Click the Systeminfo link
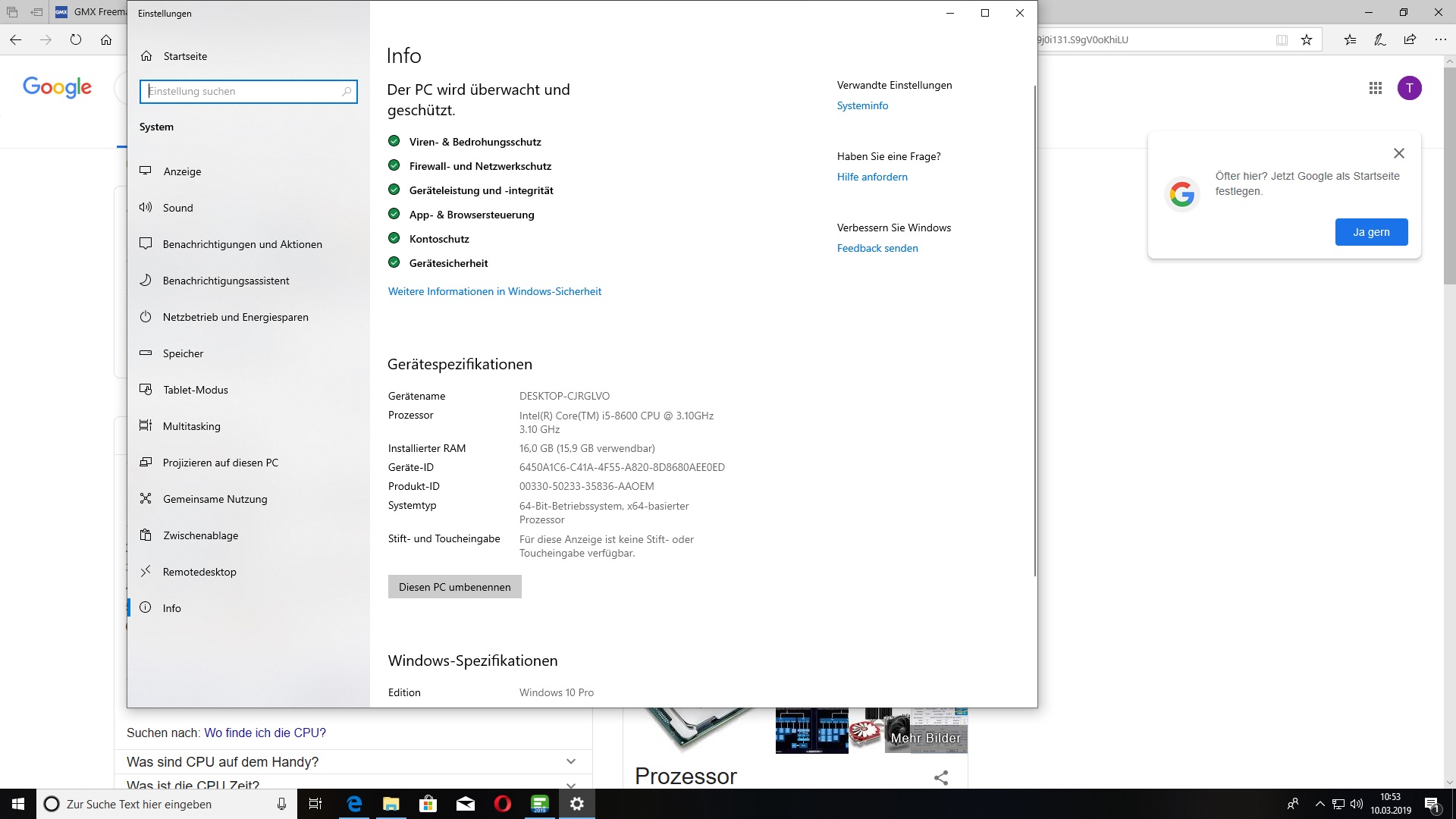 tap(862, 105)
